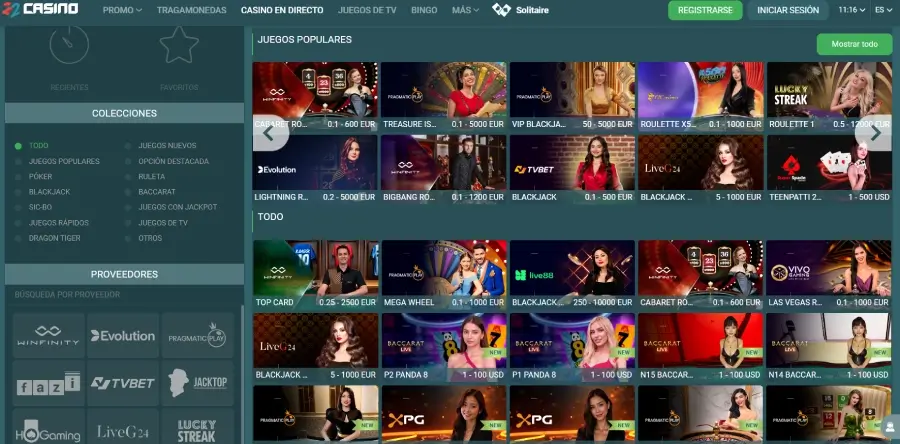Open the TVBET Blackjack game thumbnail
This screenshot has height=444, width=900.
(572, 163)
